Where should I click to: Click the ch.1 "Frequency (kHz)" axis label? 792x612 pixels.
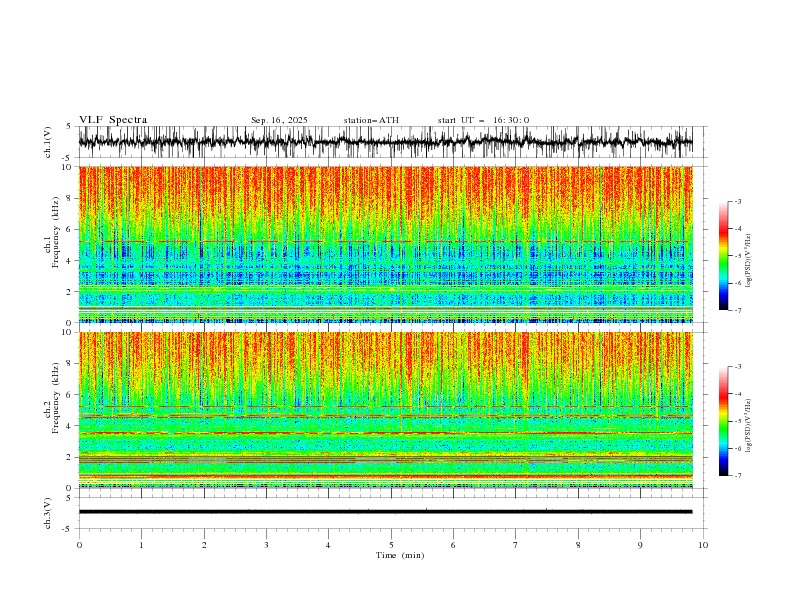pos(56,233)
